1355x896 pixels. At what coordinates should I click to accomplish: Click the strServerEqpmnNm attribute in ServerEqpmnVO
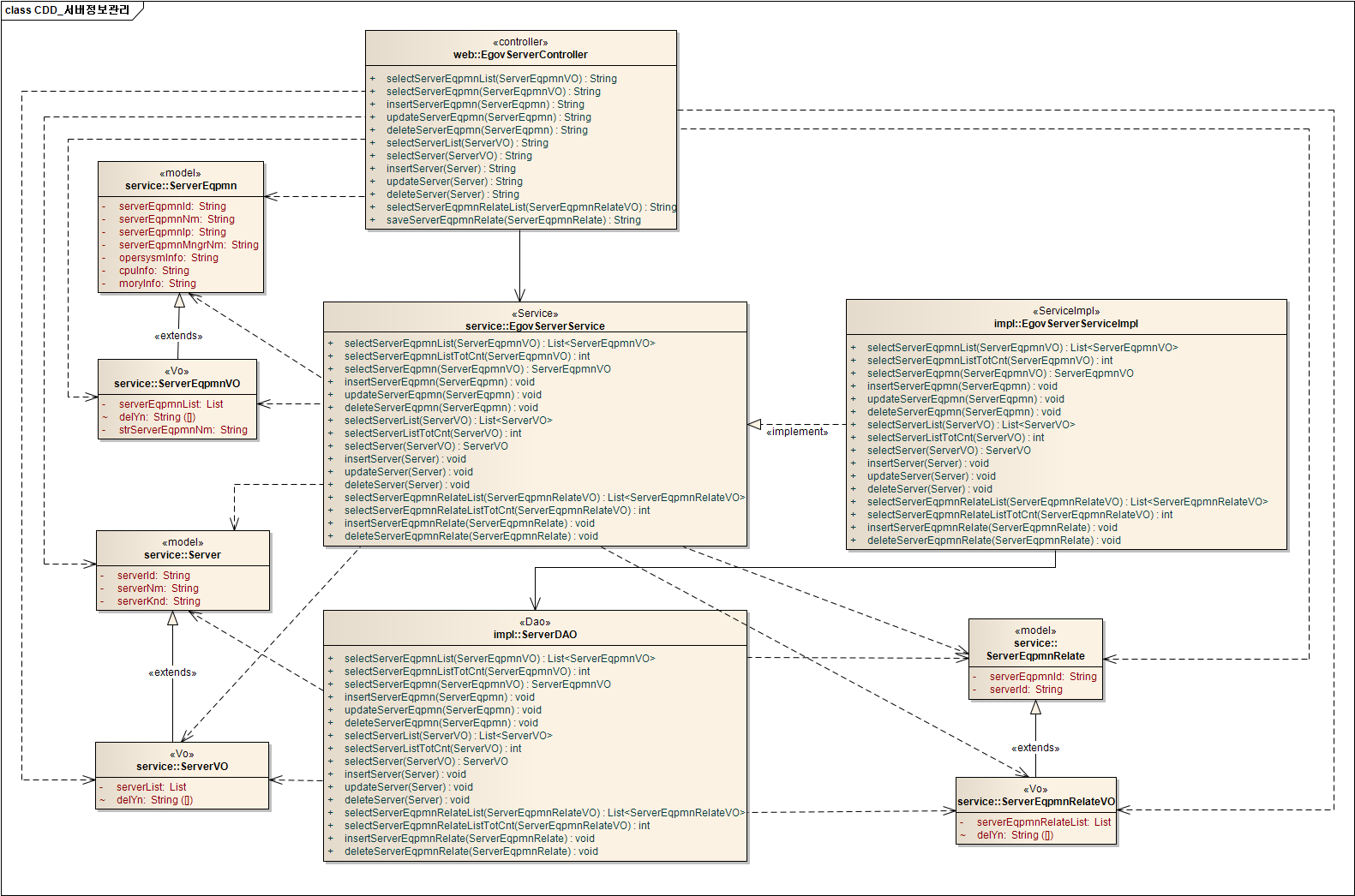(x=183, y=430)
